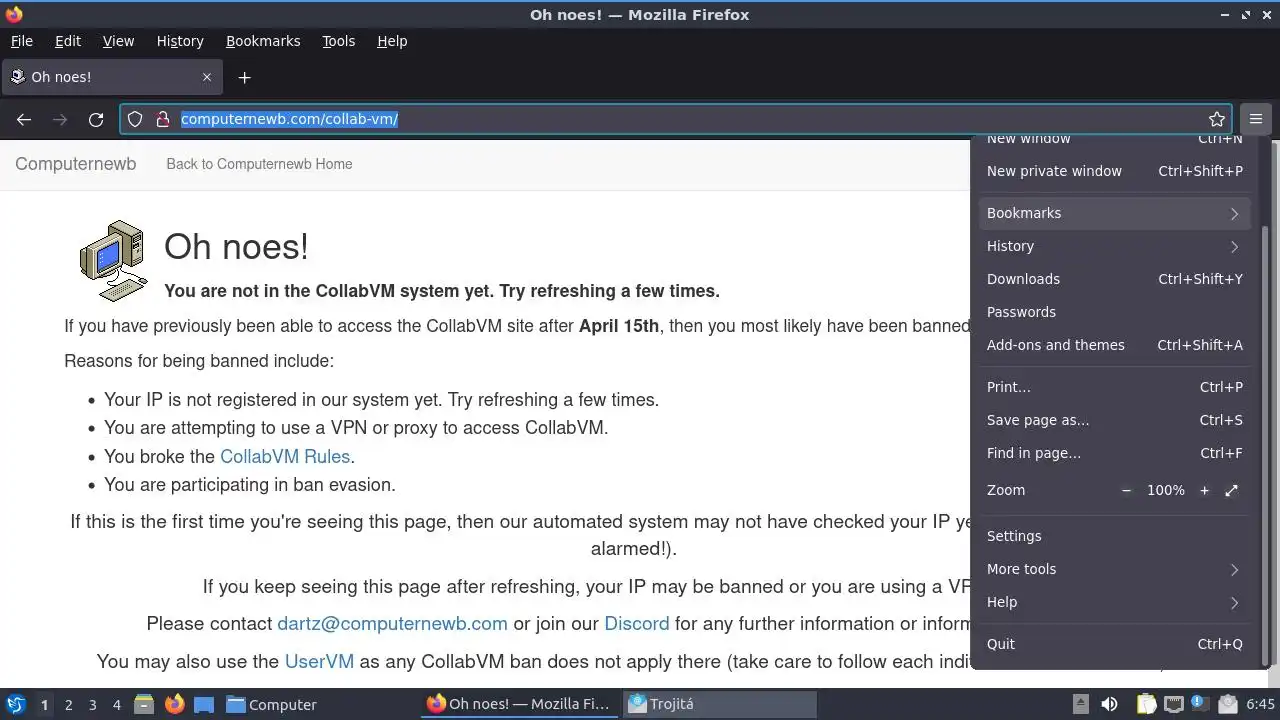1280x720 pixels.
Task: Open the Tools menu
Action: click(339, 41)
